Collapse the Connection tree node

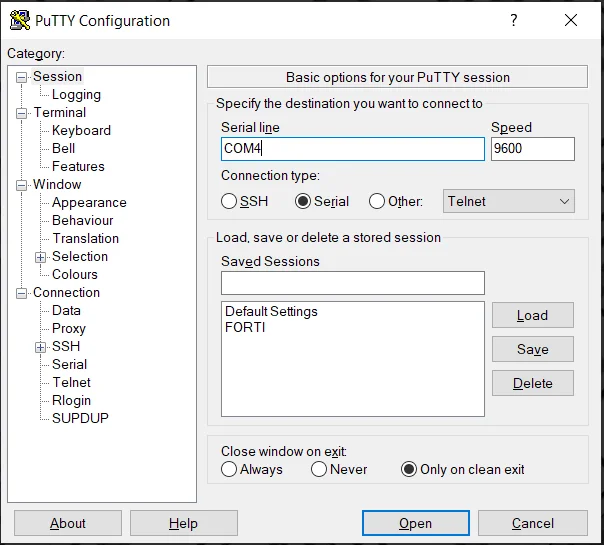coord(21,293)
